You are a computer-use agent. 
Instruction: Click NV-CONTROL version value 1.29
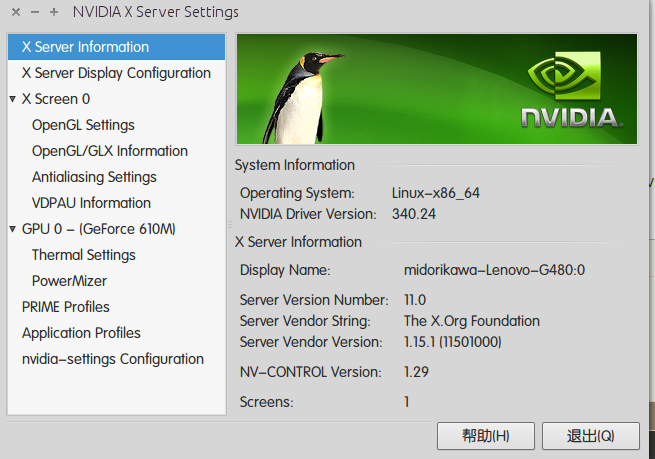416,372
